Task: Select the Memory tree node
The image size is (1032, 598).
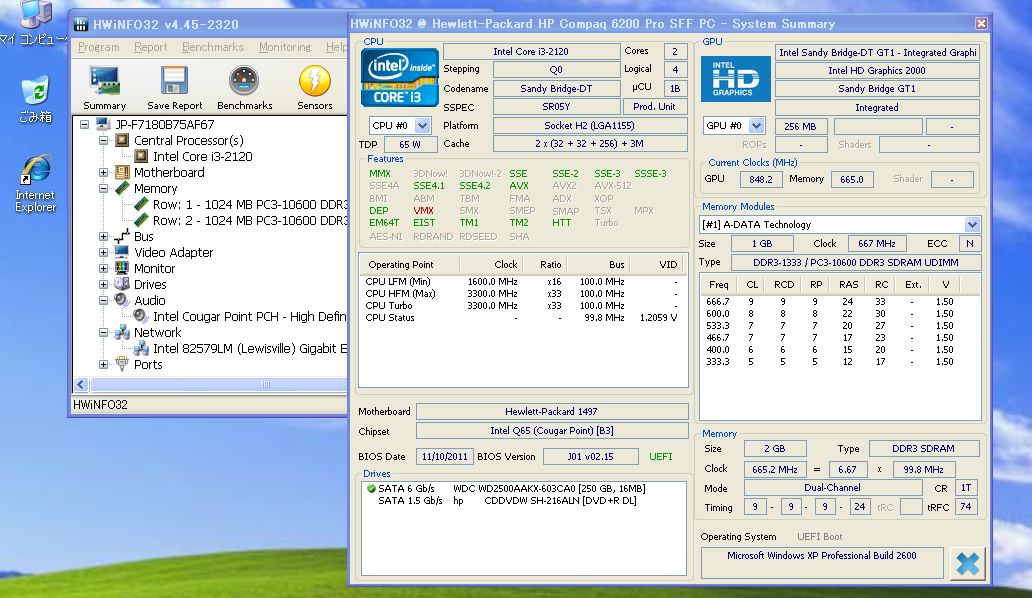Action: click(x=155, y=189)
